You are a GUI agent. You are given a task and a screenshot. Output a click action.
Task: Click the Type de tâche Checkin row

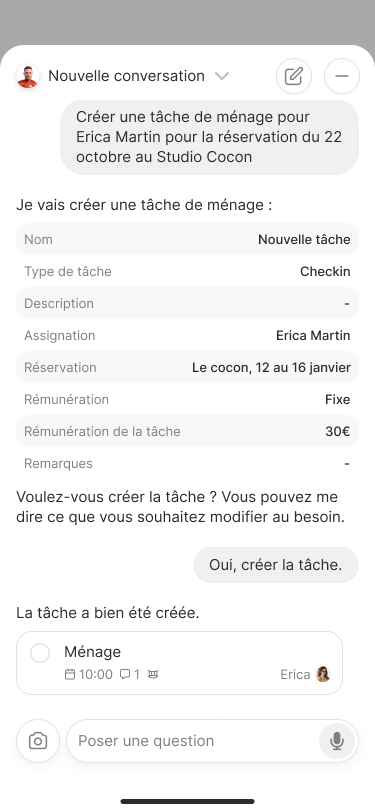188,271
